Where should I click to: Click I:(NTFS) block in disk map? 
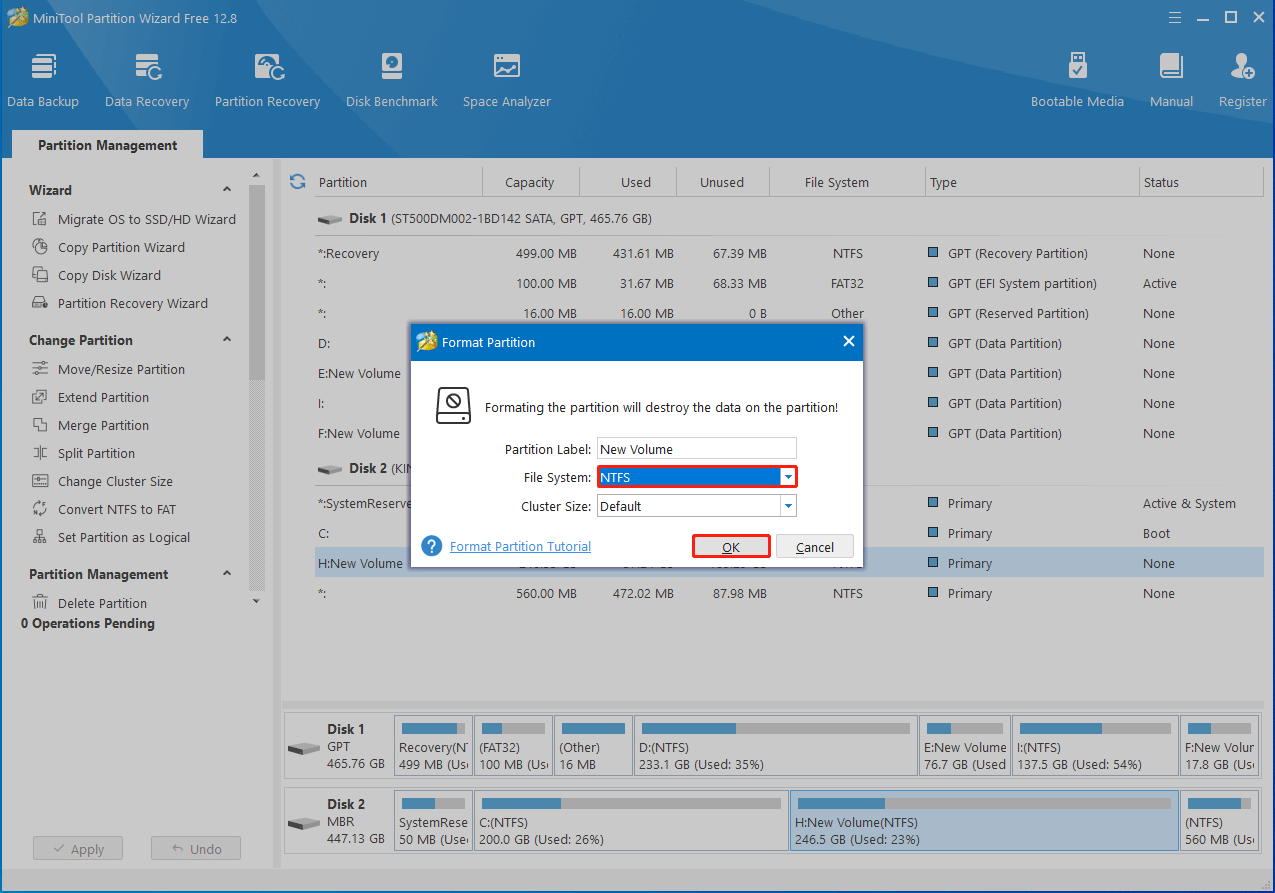coord(1094,745)
